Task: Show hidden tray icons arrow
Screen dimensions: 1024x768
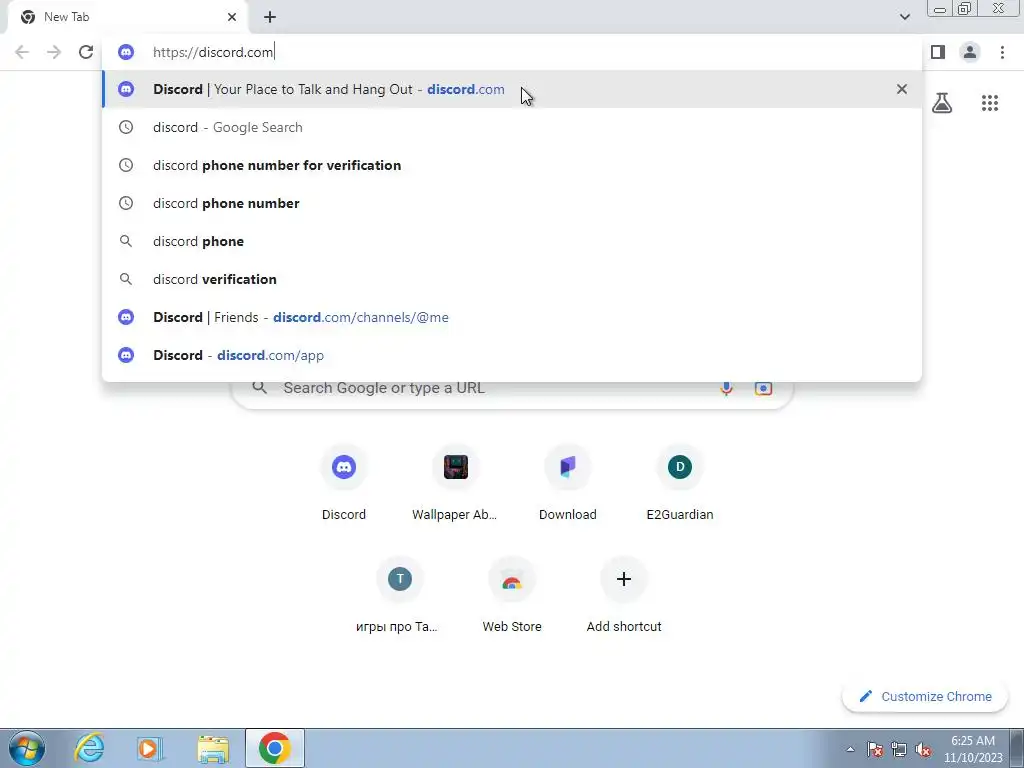Action: 850,749
